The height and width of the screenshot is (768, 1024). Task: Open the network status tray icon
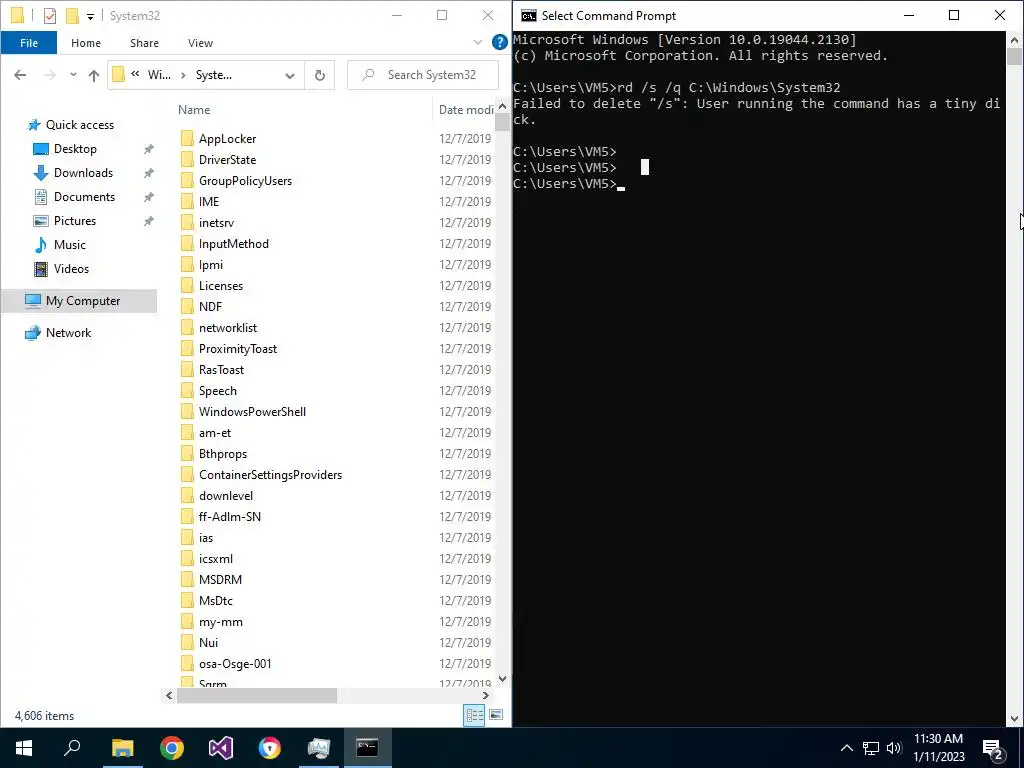pyautogui.click(x=871, y=748)
